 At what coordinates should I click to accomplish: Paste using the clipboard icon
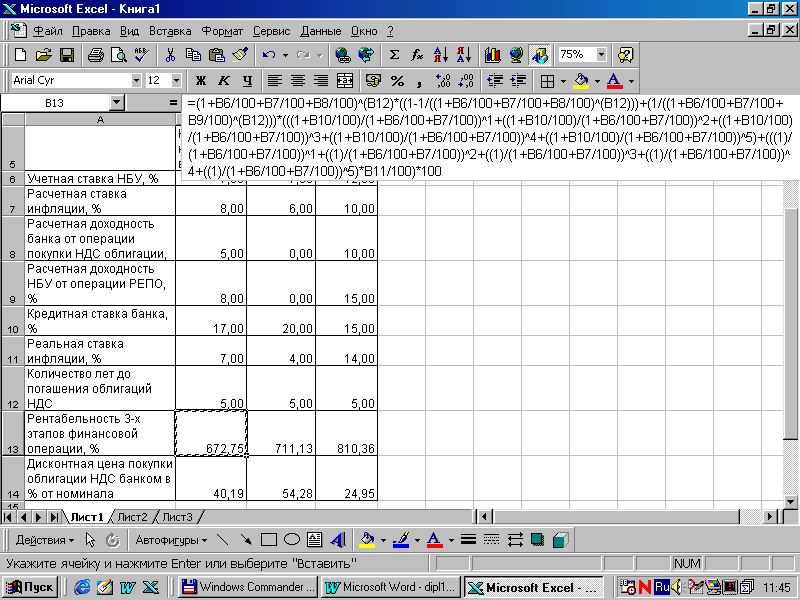point(217,55)
